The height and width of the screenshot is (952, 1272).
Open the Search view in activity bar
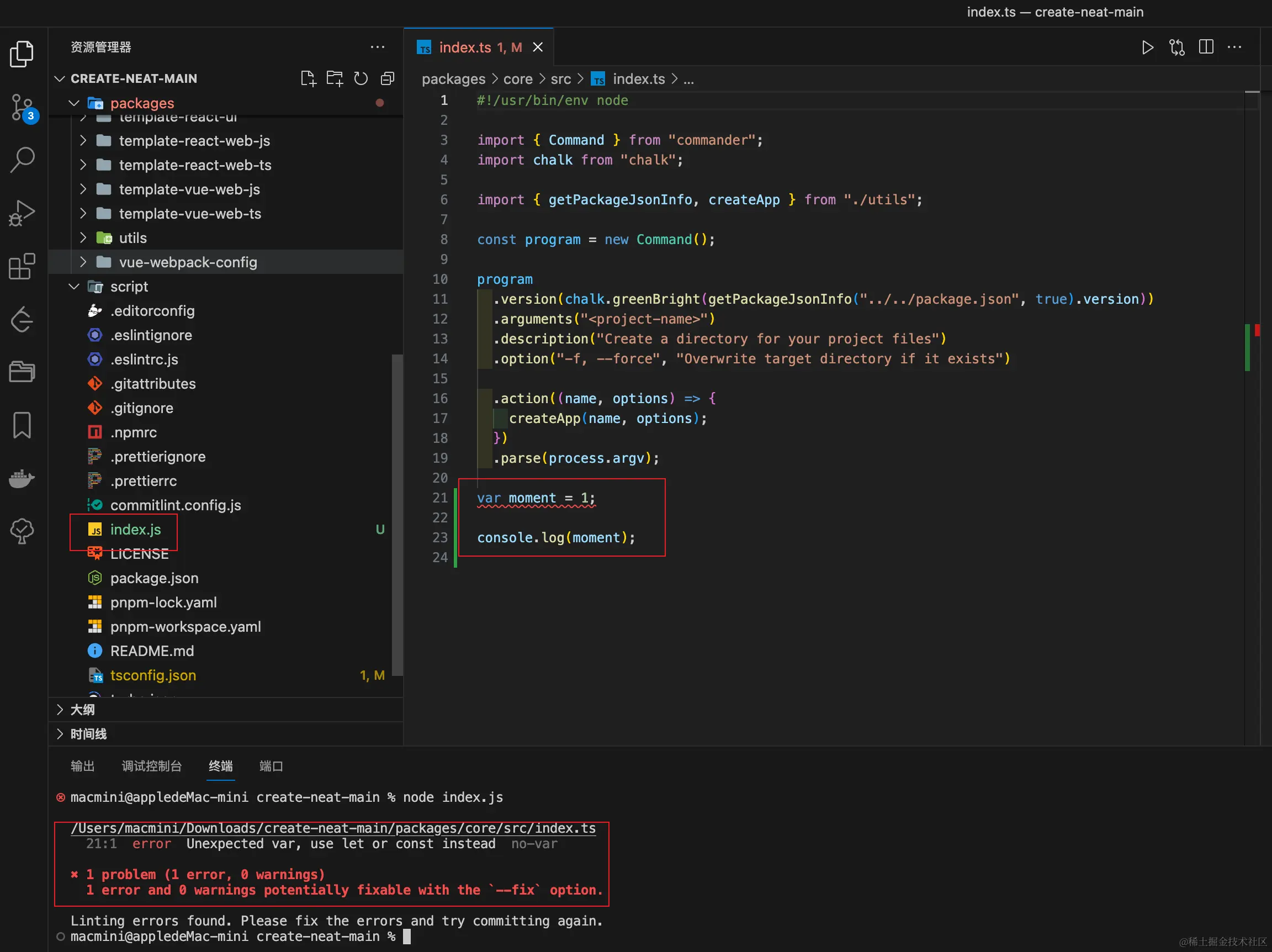point(23,160)
